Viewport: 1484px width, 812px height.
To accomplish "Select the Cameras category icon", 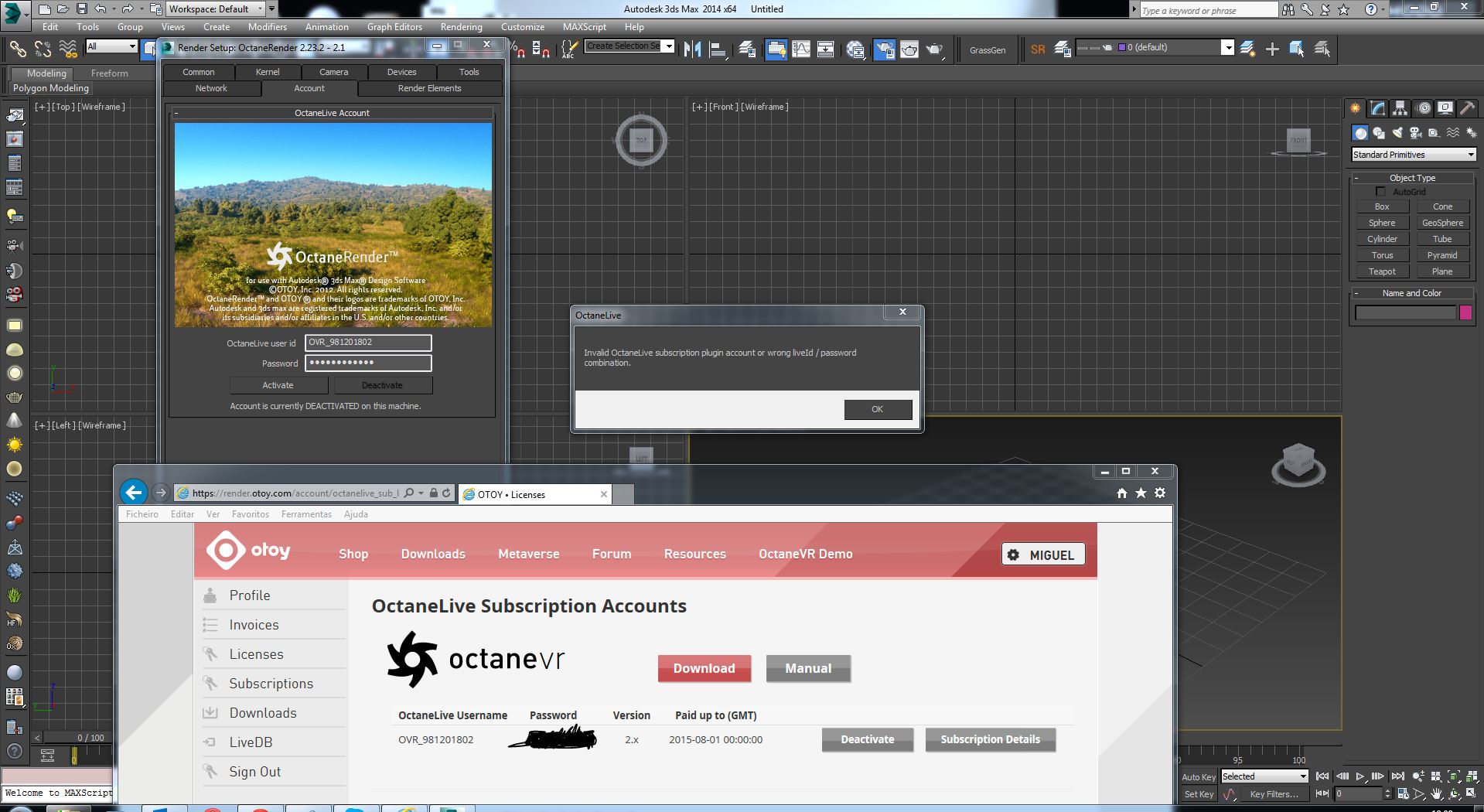I will 1416,133.
